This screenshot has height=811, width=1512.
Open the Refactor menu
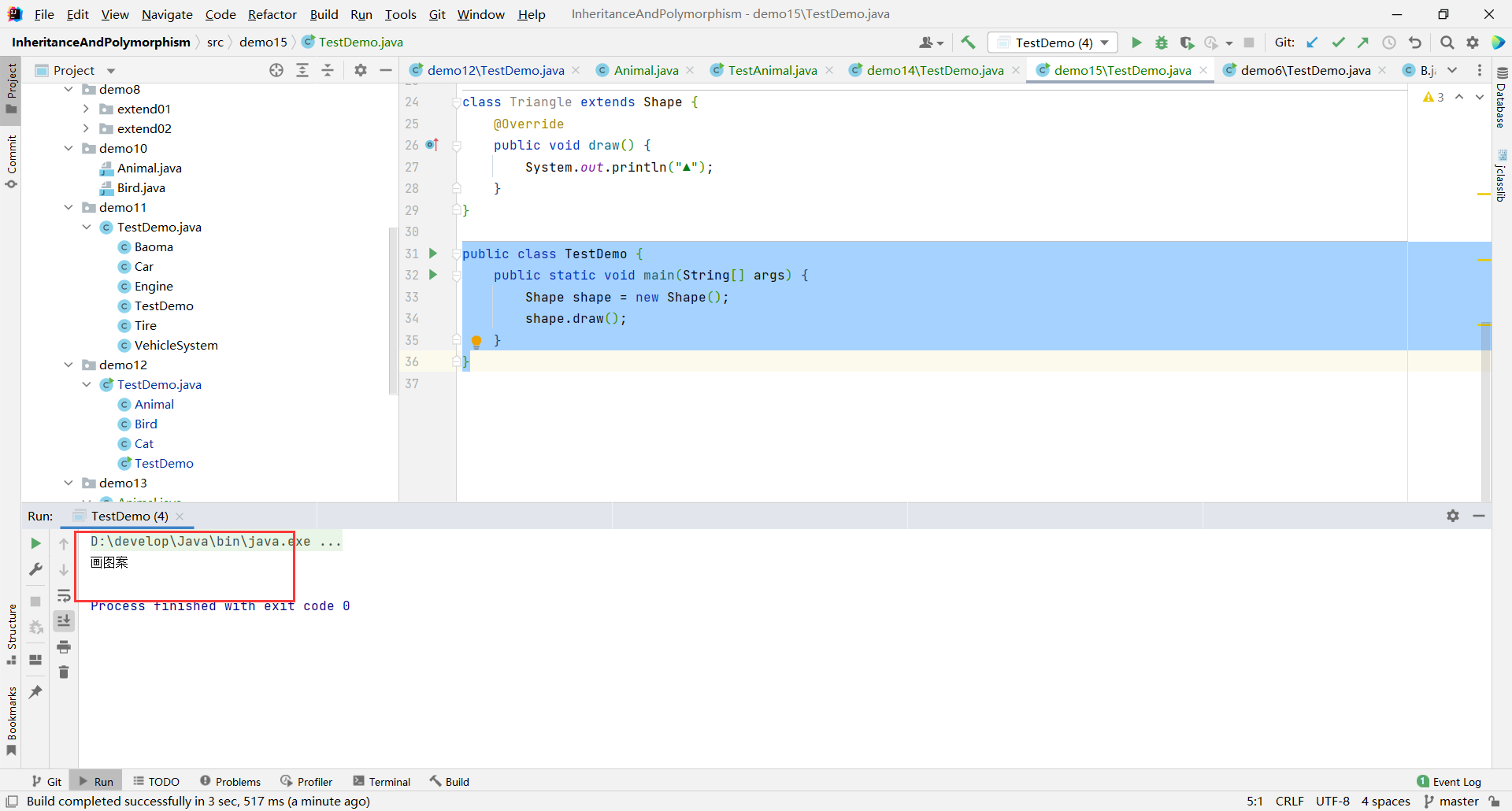[x=272, y=14]
